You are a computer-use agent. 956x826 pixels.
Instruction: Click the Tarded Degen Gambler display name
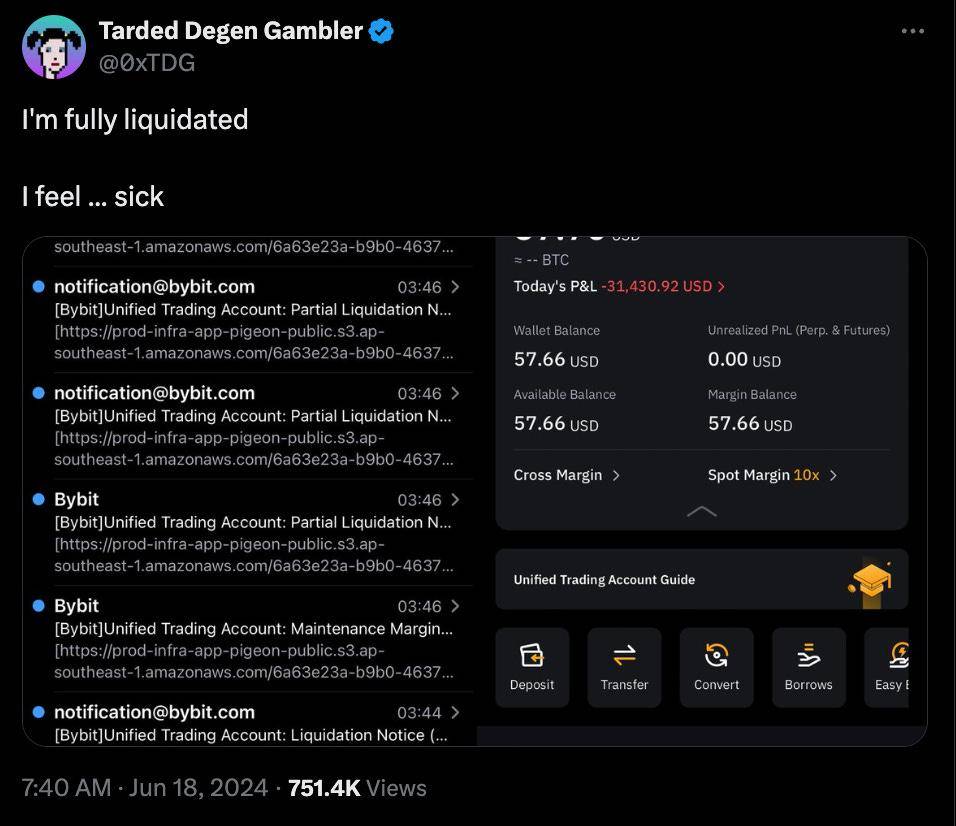(230, 30)
